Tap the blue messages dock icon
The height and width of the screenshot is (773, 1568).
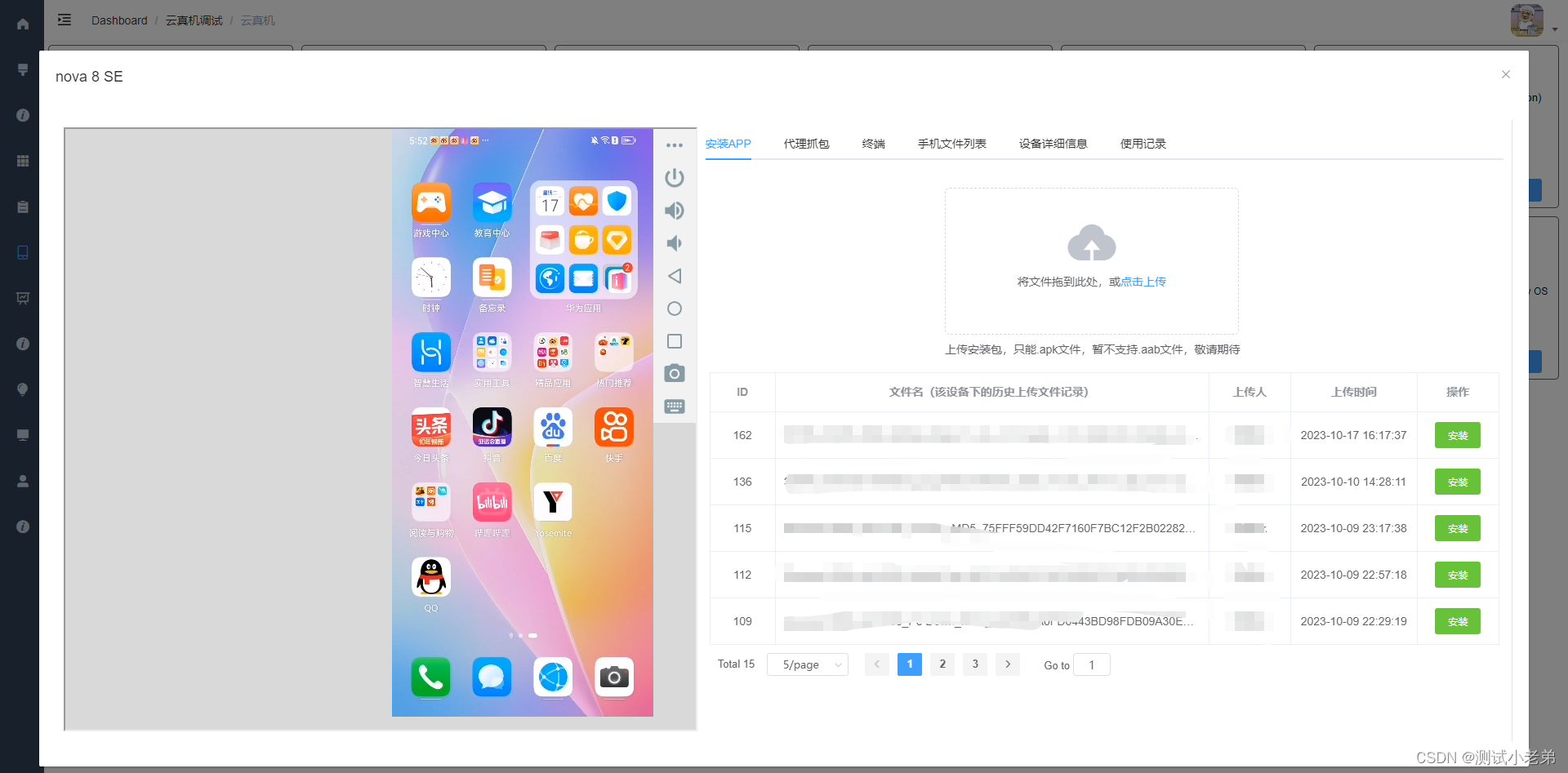[x=492, y=677]
